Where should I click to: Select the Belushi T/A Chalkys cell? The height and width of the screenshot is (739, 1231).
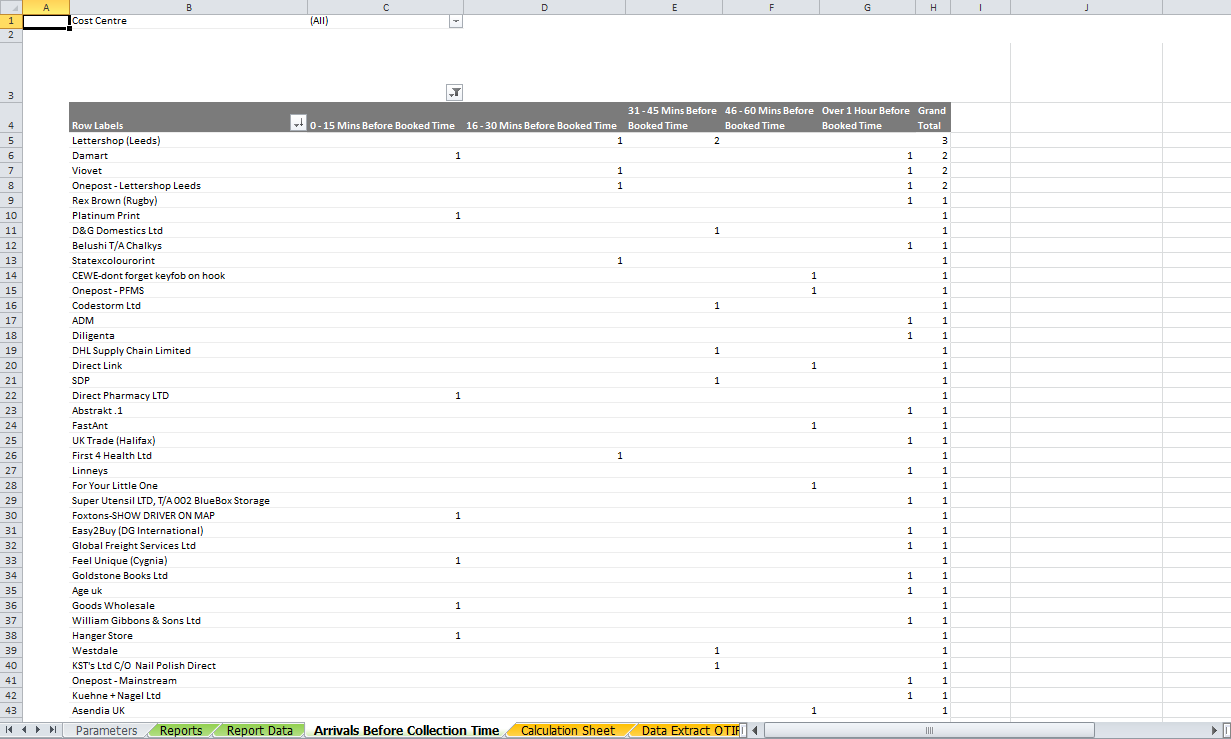(188, 246)
